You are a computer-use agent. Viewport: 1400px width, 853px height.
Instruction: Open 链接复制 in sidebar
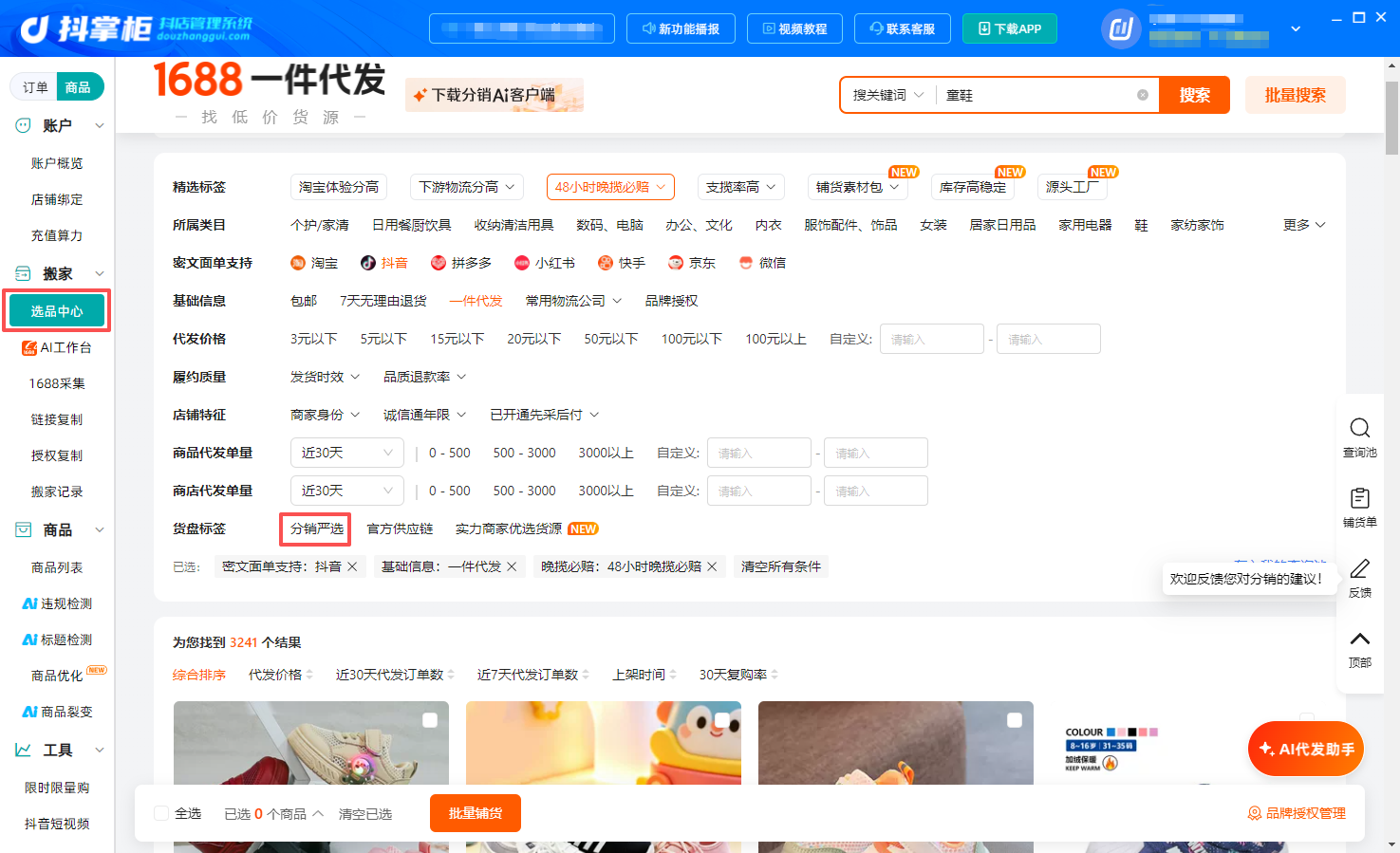tap(57, 419)
